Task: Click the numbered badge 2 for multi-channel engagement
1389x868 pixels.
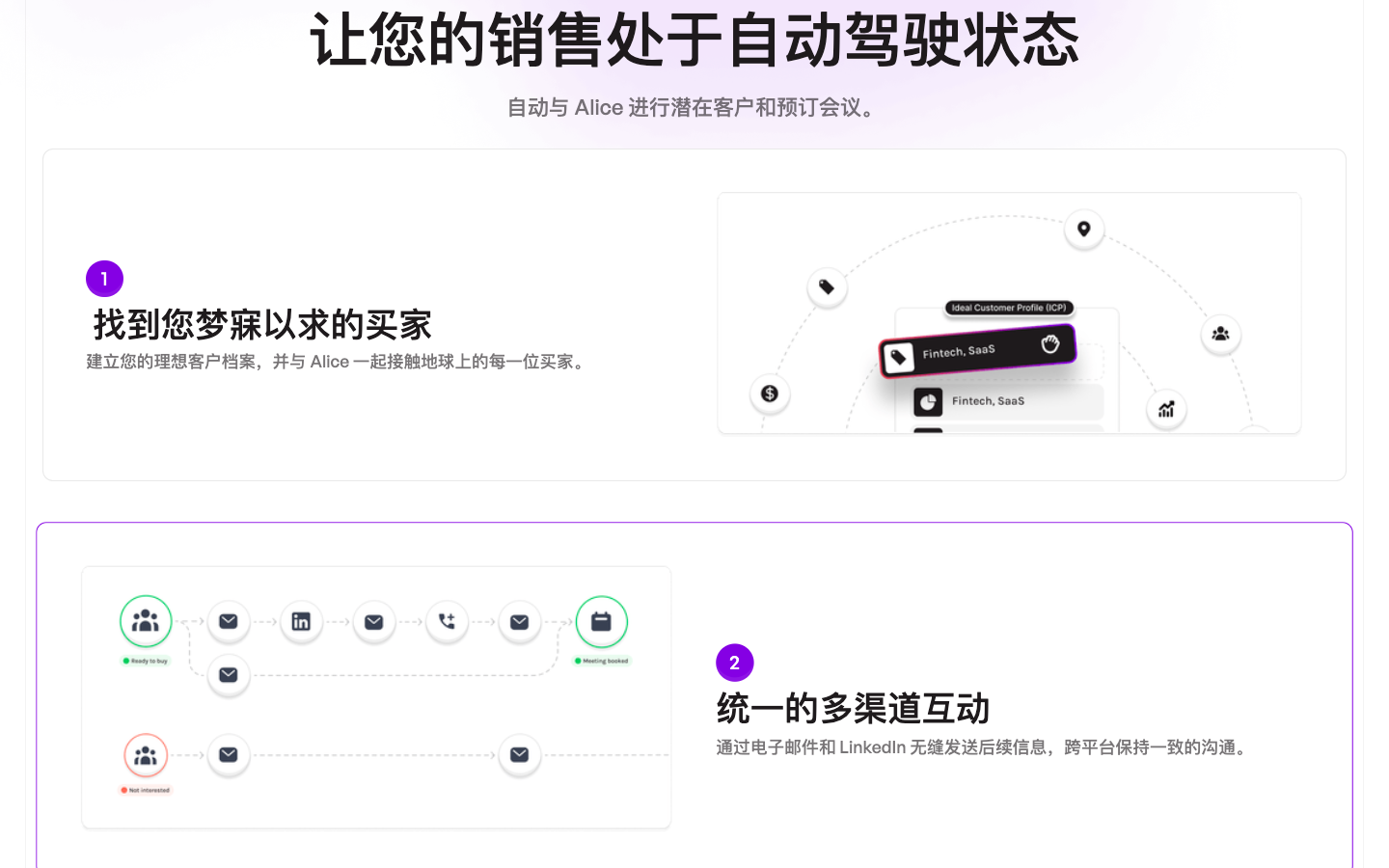Action: click(x=735, y=663)
